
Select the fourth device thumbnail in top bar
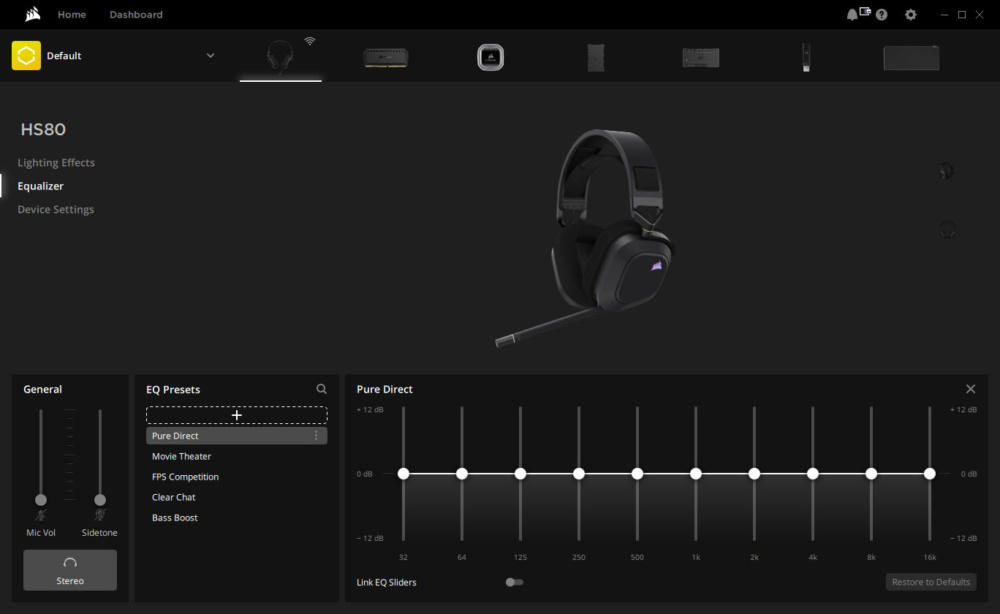coord(596,57)
